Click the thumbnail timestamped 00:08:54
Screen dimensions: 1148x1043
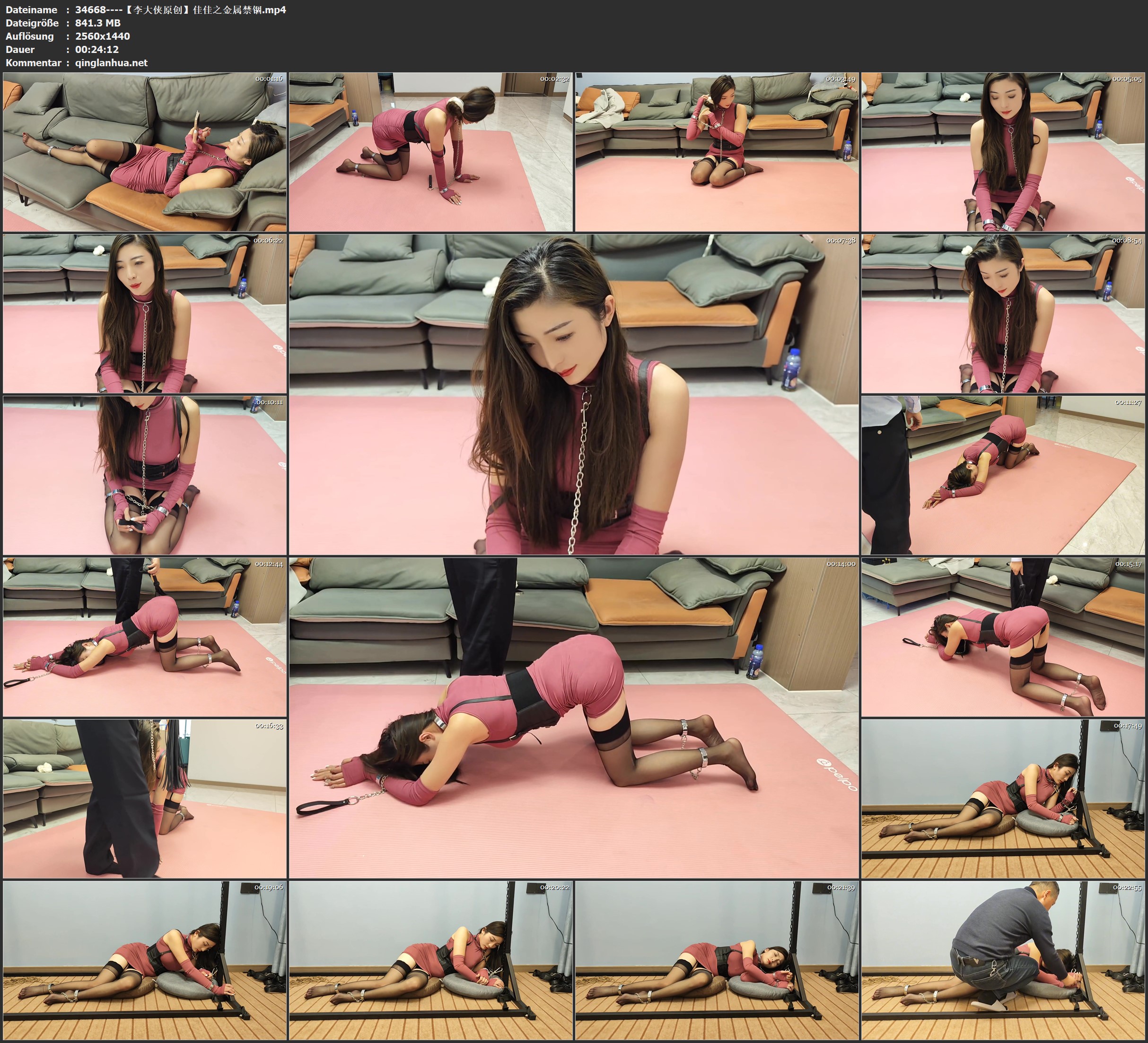click(1003, 313)
